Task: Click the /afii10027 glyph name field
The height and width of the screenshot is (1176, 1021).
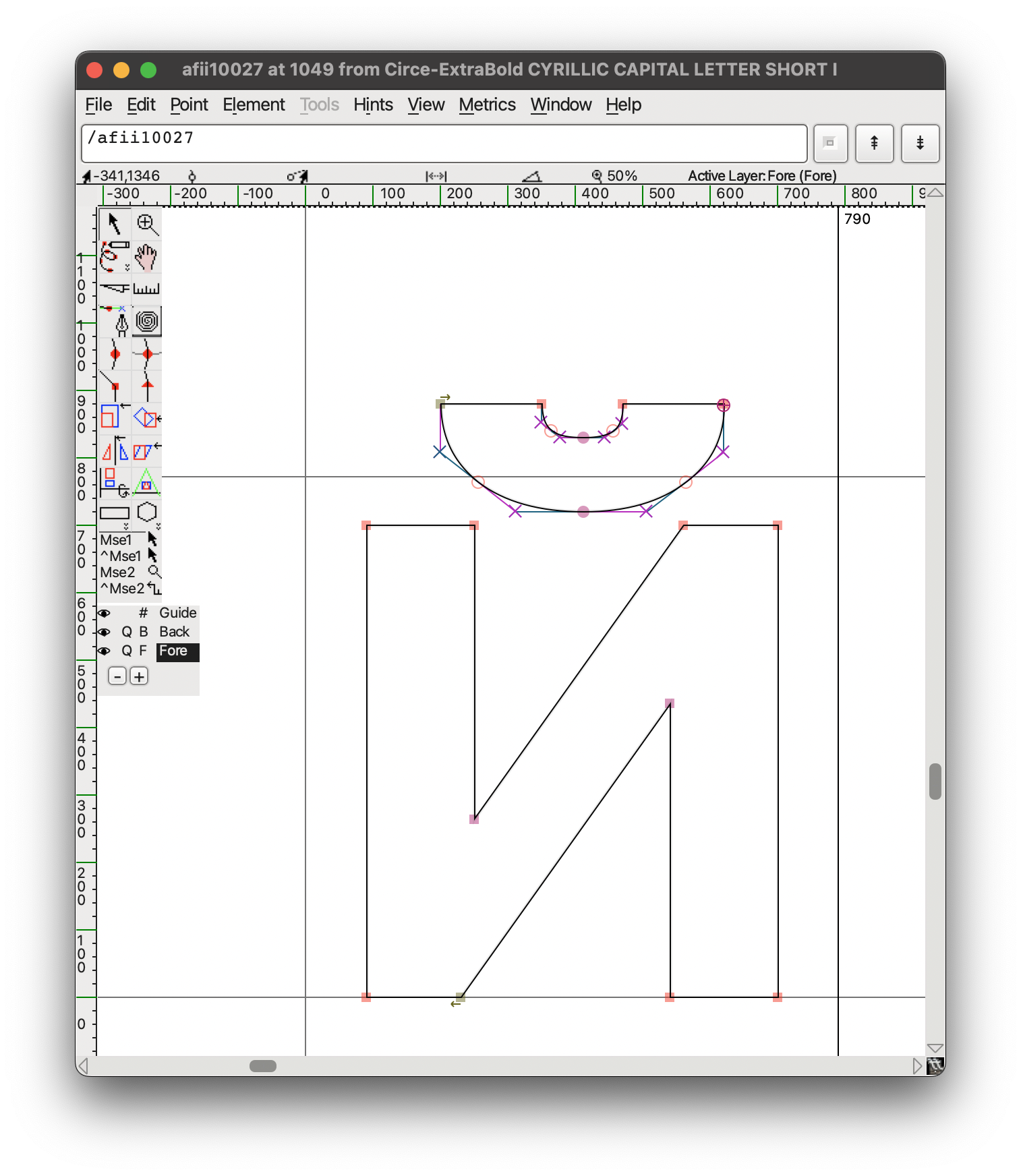Action: tap(444, 143)
